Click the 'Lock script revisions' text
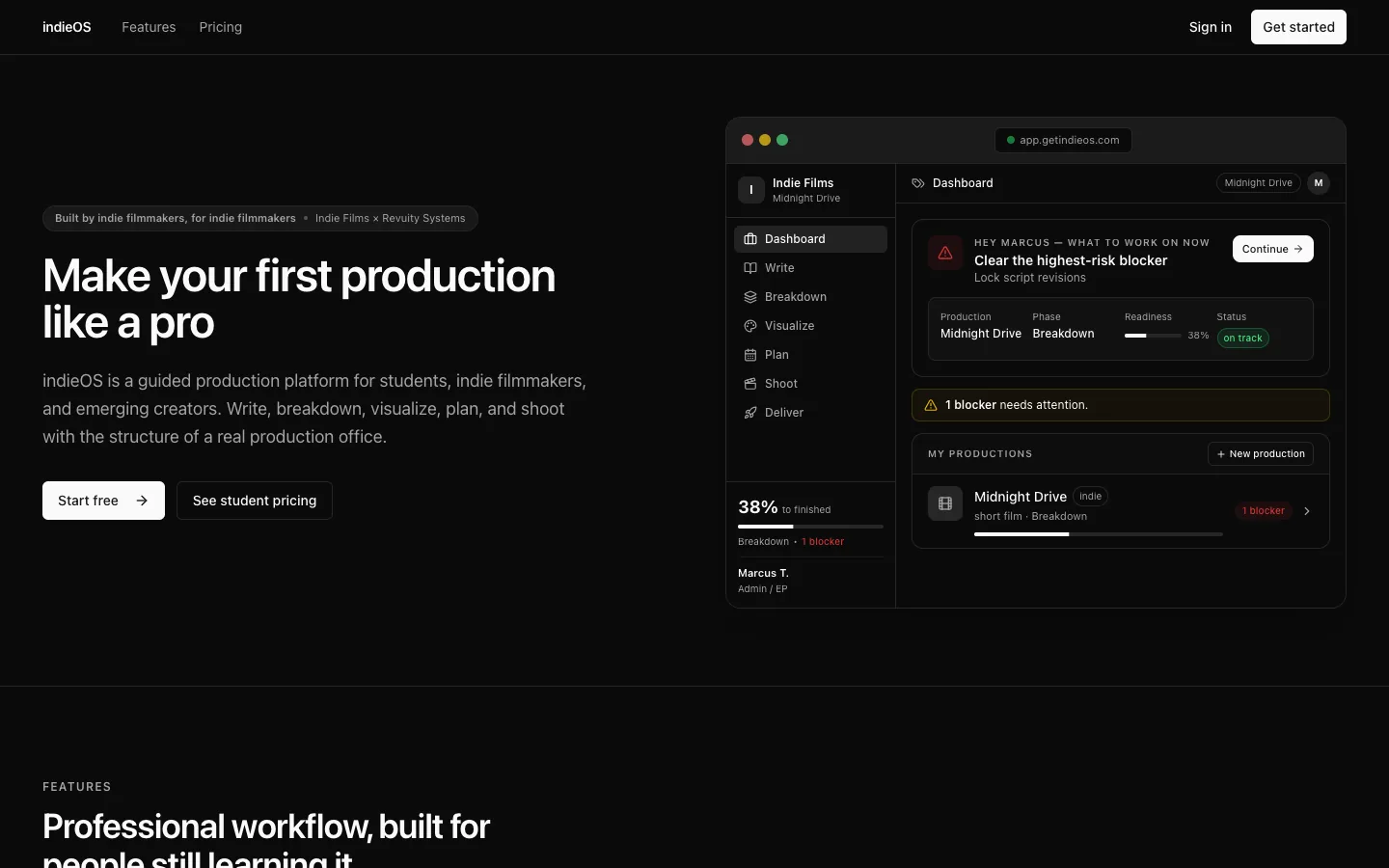The image size is (1389, 868). pos(1030,278)
